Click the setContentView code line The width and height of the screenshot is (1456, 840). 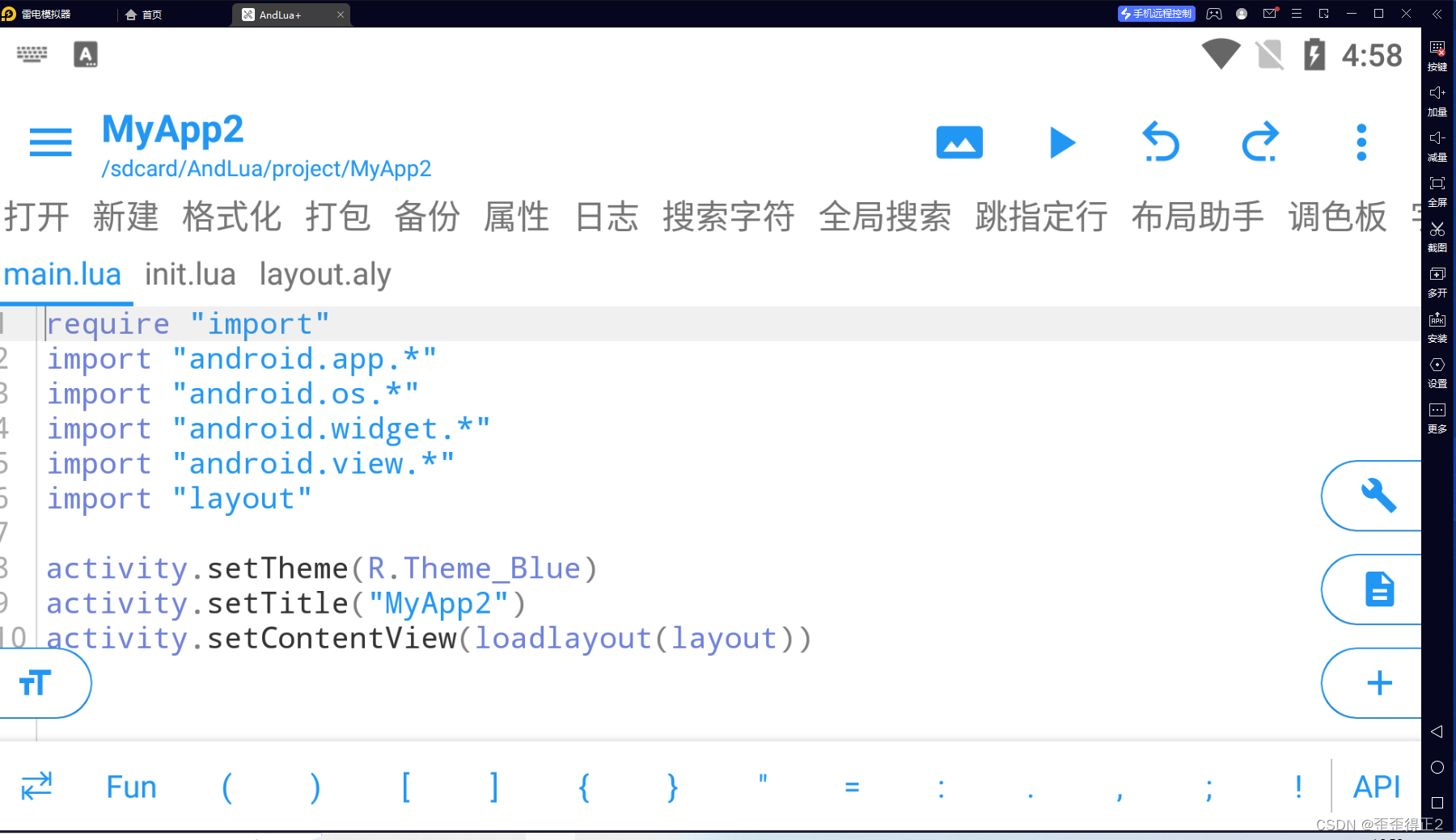pyautogui.click(x=429, y=639)
